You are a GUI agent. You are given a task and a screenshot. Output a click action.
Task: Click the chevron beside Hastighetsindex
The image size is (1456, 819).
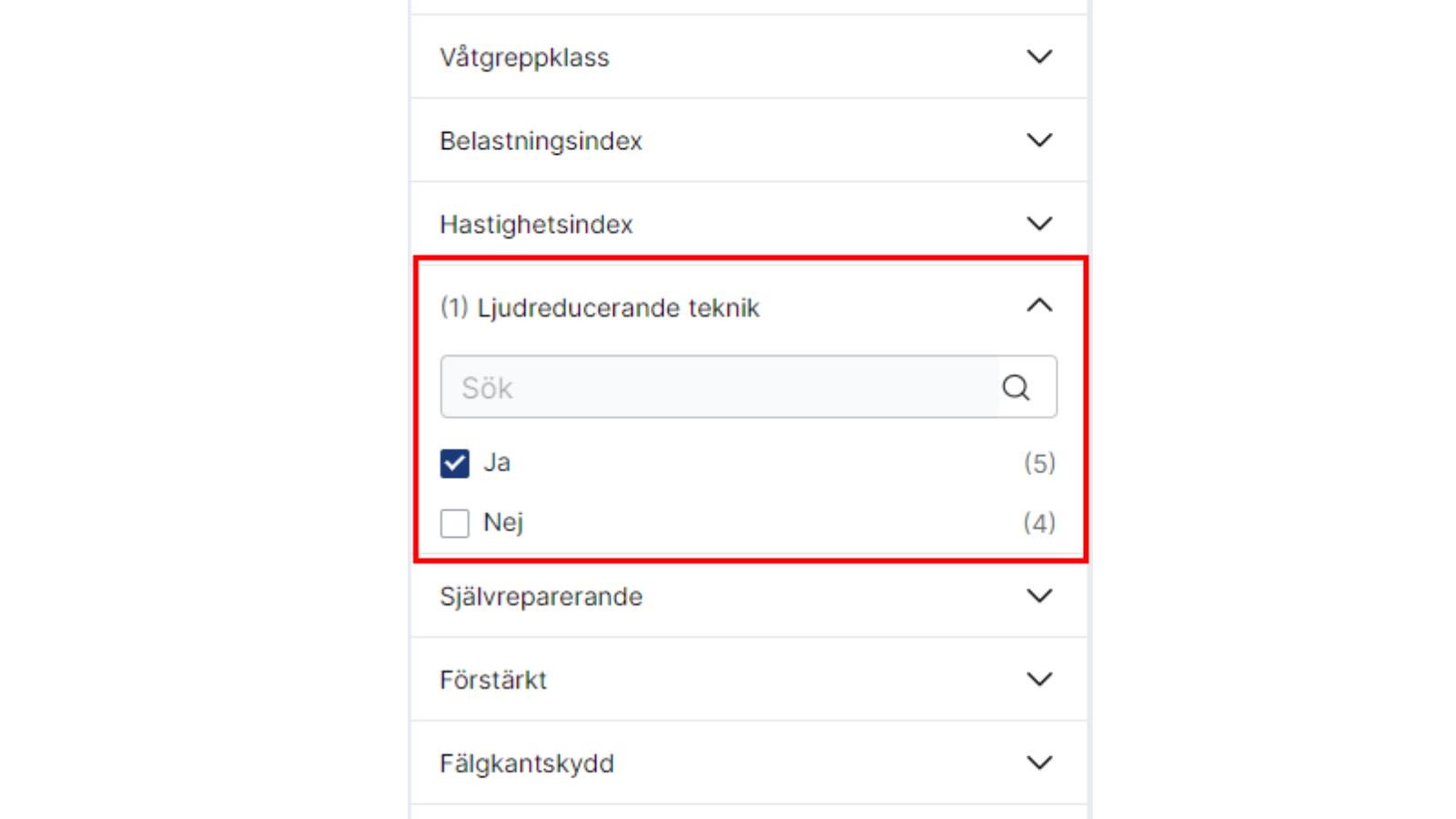pyautogui.click(x=1038, y=223)
